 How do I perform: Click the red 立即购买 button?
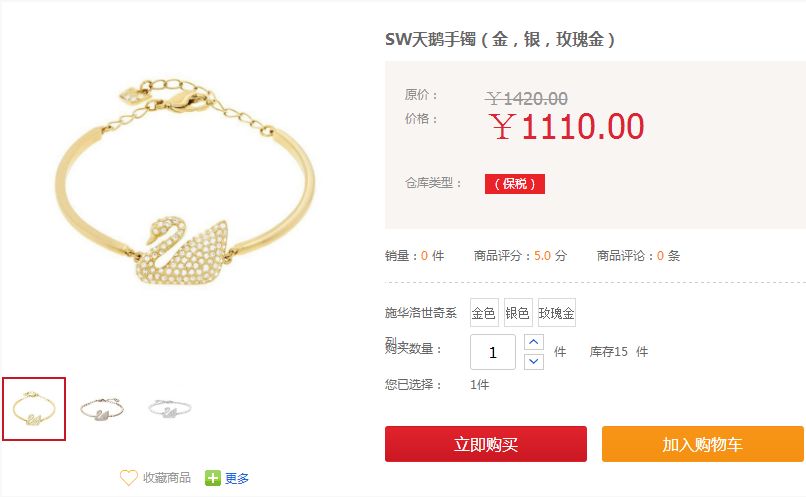486,444
